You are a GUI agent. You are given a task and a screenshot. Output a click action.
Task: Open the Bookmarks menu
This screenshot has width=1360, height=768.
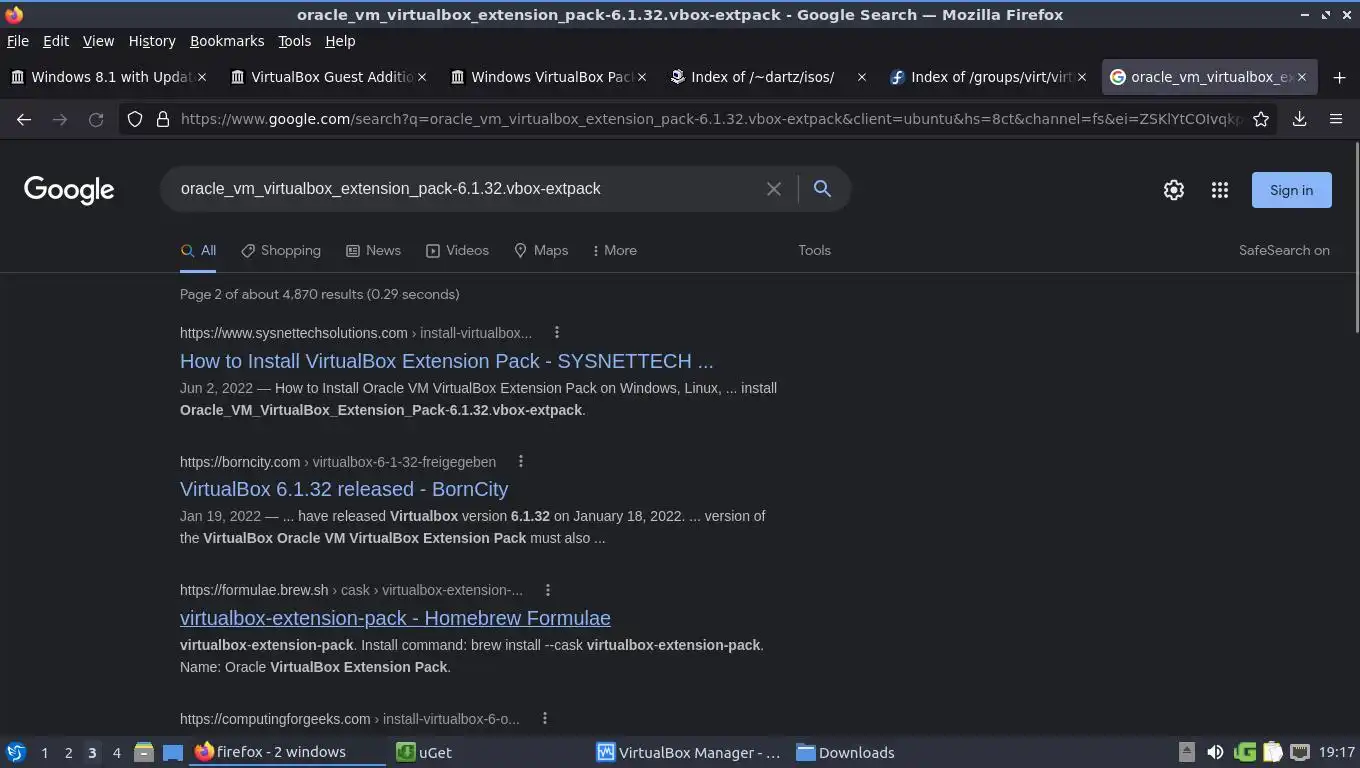[x=227, y=41]
